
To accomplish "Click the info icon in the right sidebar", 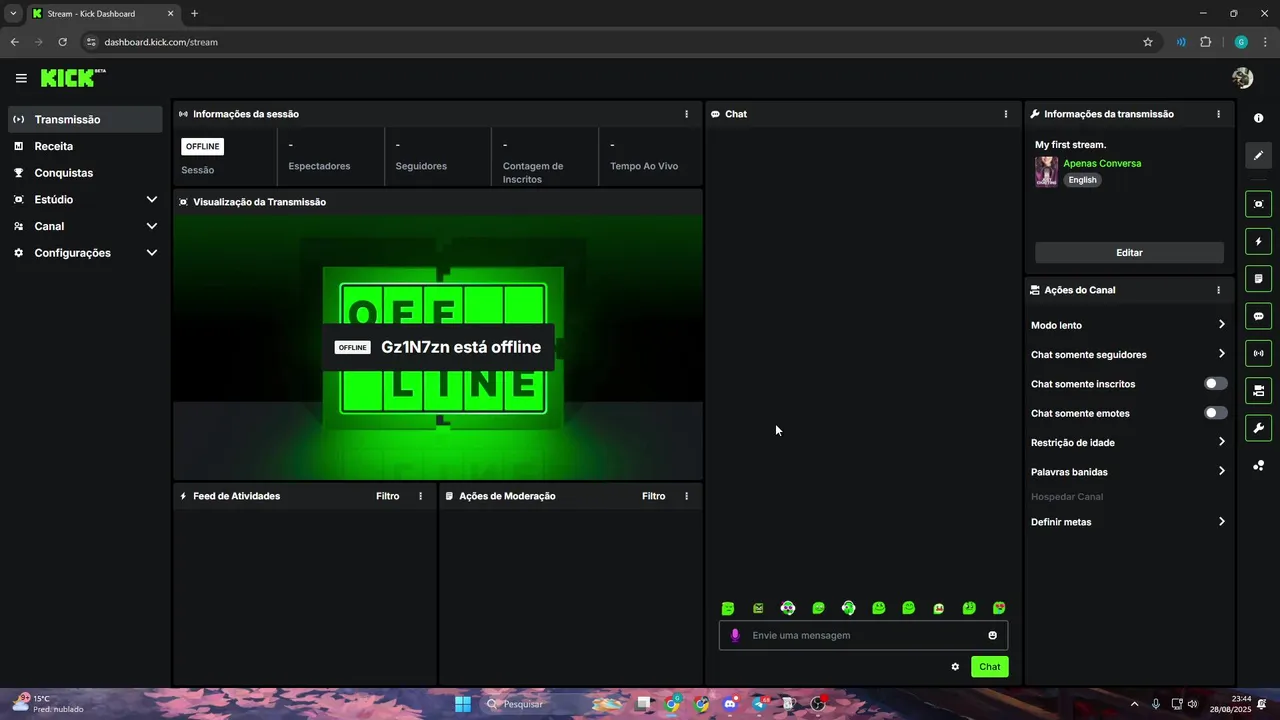I will [1258, 118].
